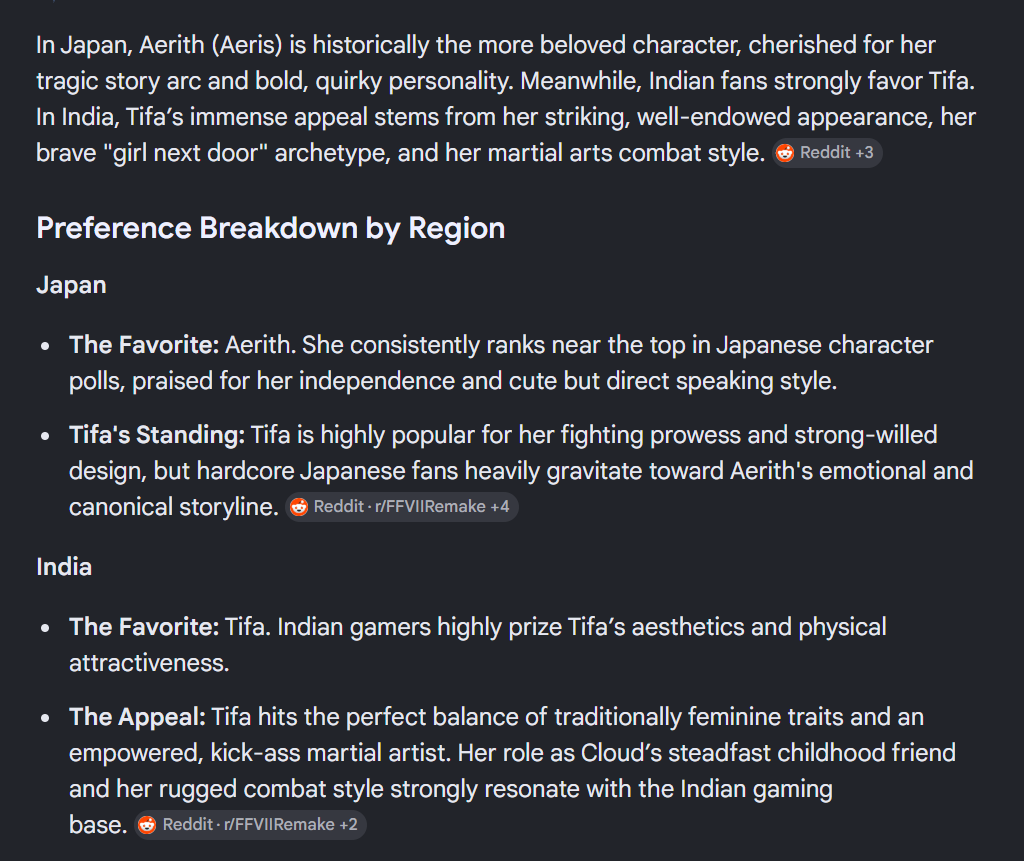Image resolution: width=1024 pixels, height=861 pixels.
Task: Click the 'Preference Breakdown by Region' heading
Action: coord(270,228)
